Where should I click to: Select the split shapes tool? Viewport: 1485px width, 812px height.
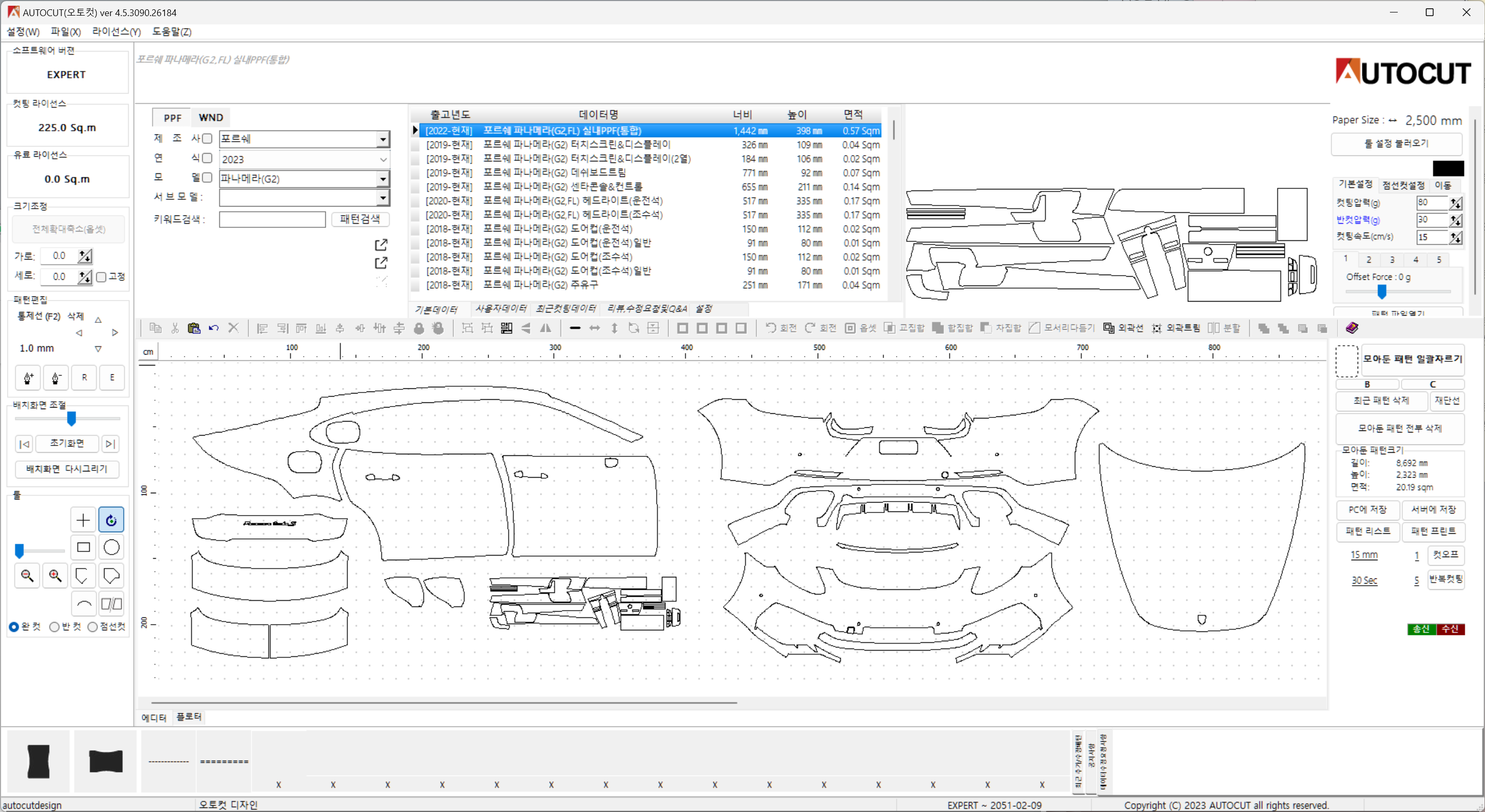point(111,603)
